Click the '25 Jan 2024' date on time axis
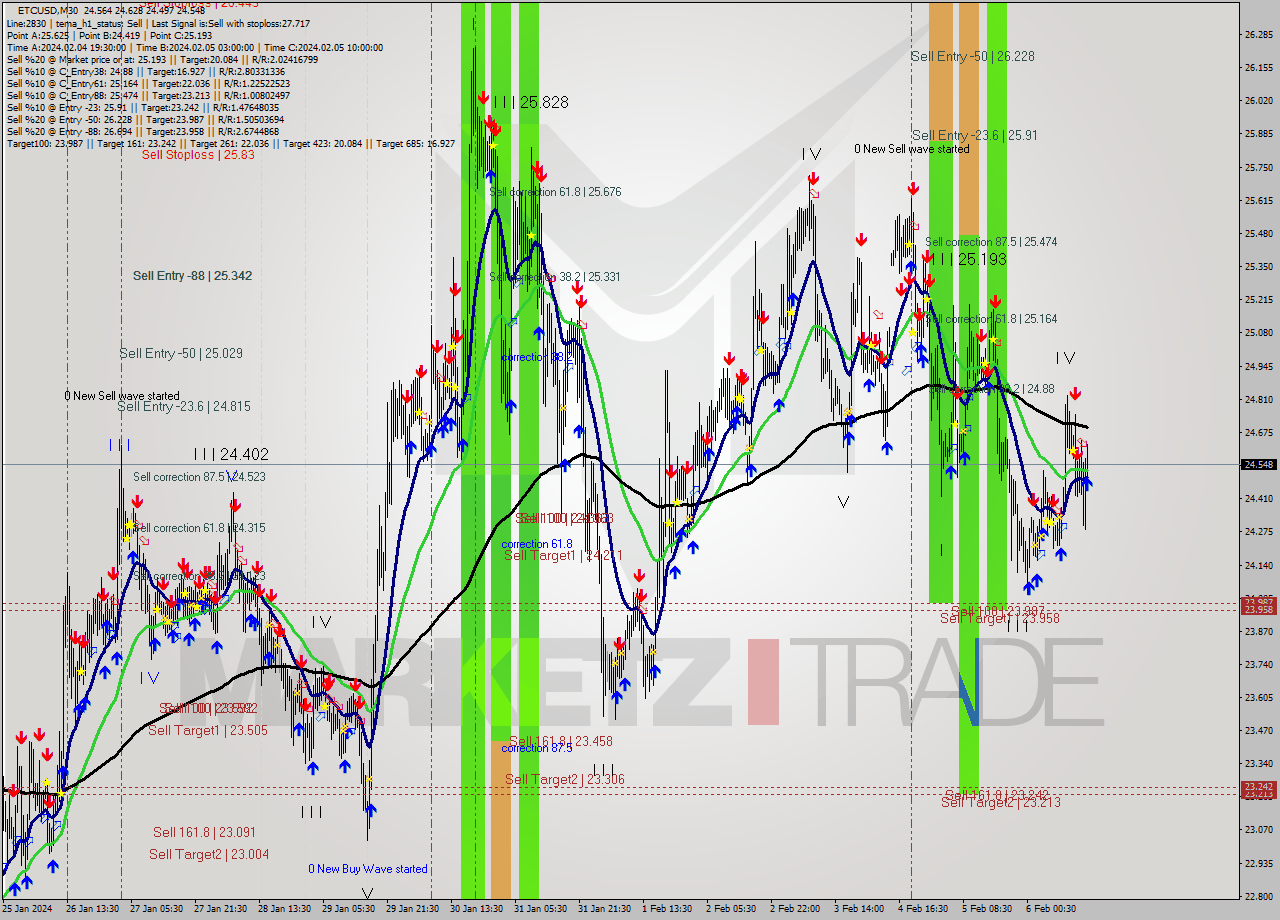Screen dimensions: 1280x920 point(26,909)
